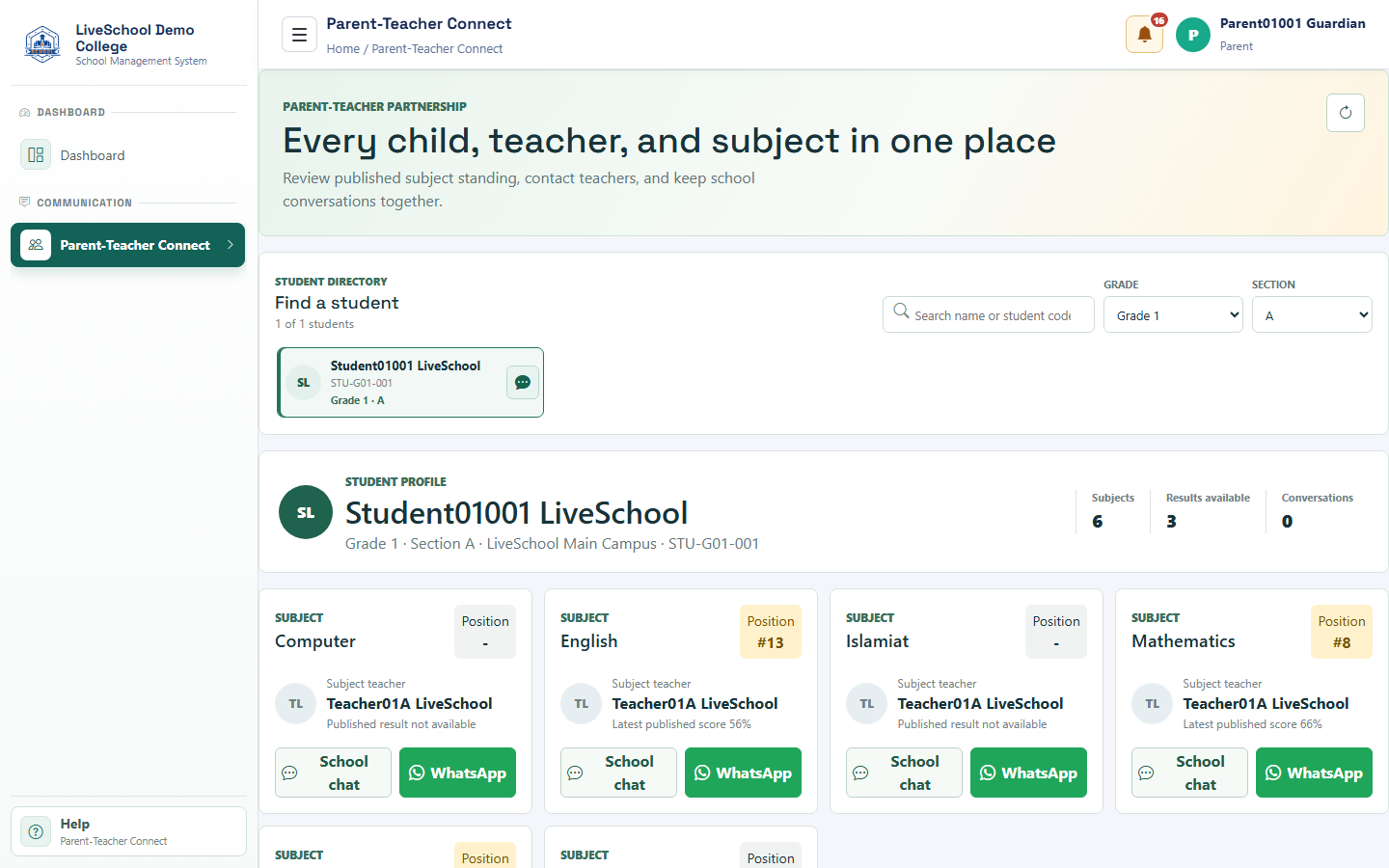The image size is (1389, 868).
Task: Click the Mathematics Position #8 badge
Action: (1342, 632)
